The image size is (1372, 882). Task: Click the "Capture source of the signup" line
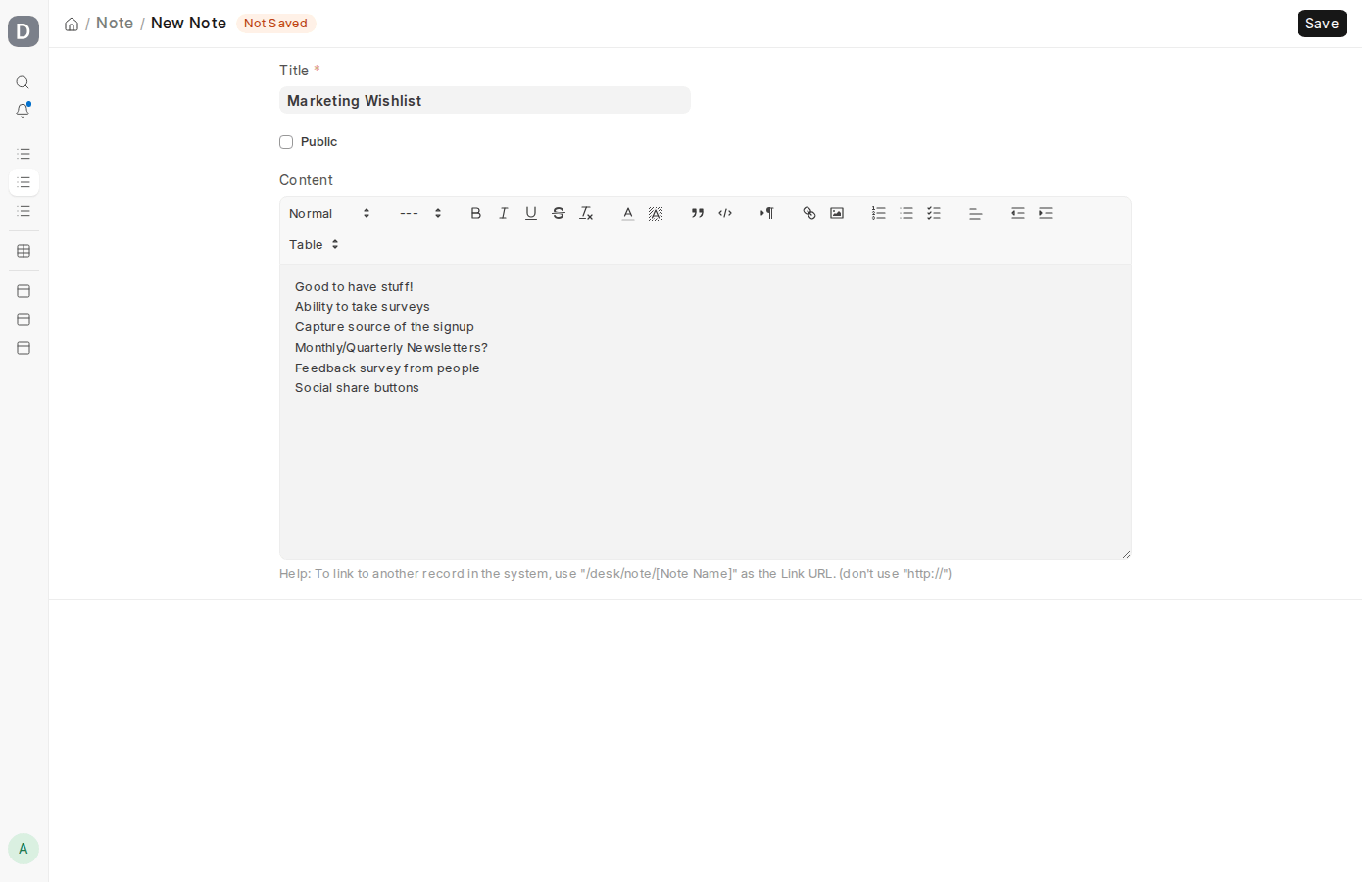pyautogui.click(x=384, y=327)
